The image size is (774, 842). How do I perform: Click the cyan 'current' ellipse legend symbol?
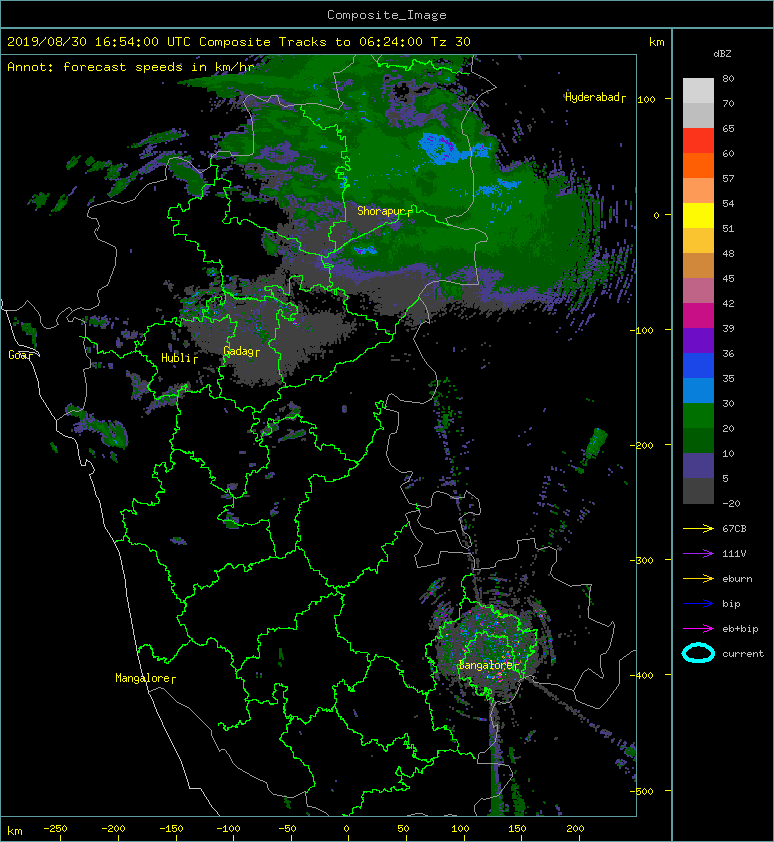point(698,653)
